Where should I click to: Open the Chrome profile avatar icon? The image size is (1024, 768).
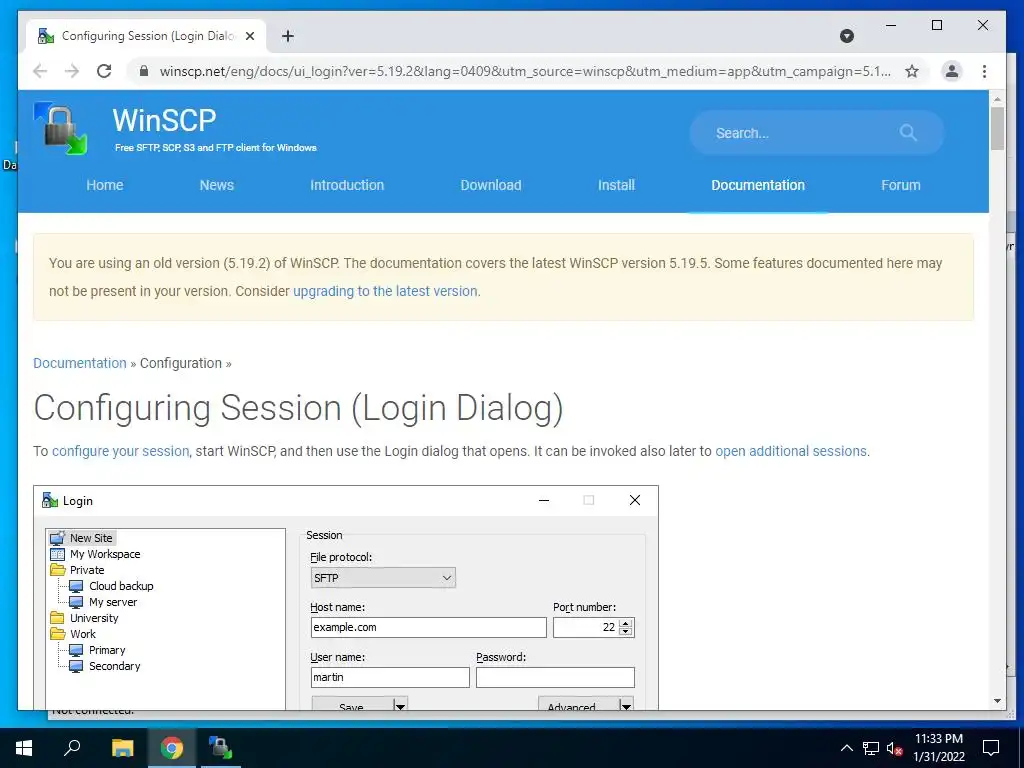[x=952, y=71]
